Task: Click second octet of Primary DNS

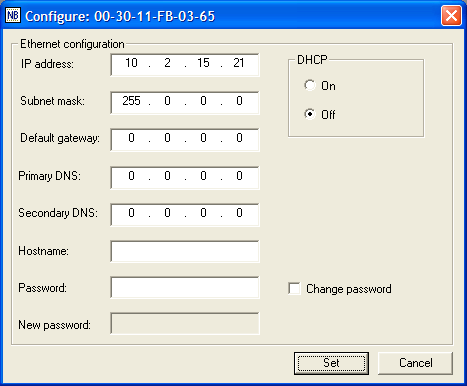Action: click(167, 176)
